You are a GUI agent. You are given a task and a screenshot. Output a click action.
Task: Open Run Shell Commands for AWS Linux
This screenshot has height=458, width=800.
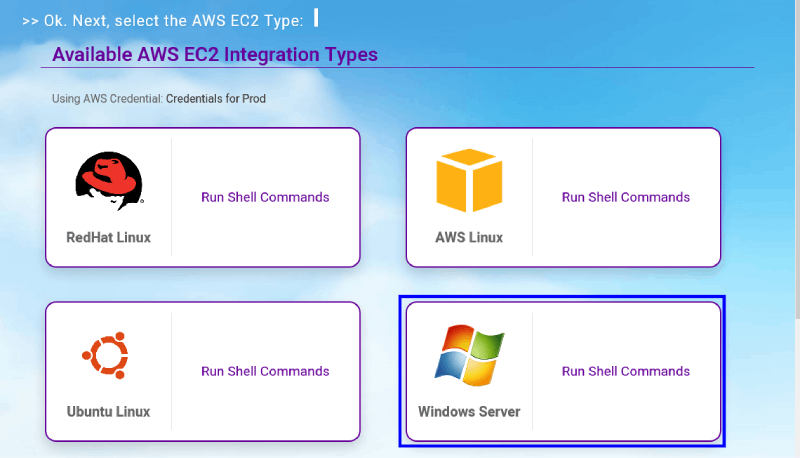coord(626,197)
